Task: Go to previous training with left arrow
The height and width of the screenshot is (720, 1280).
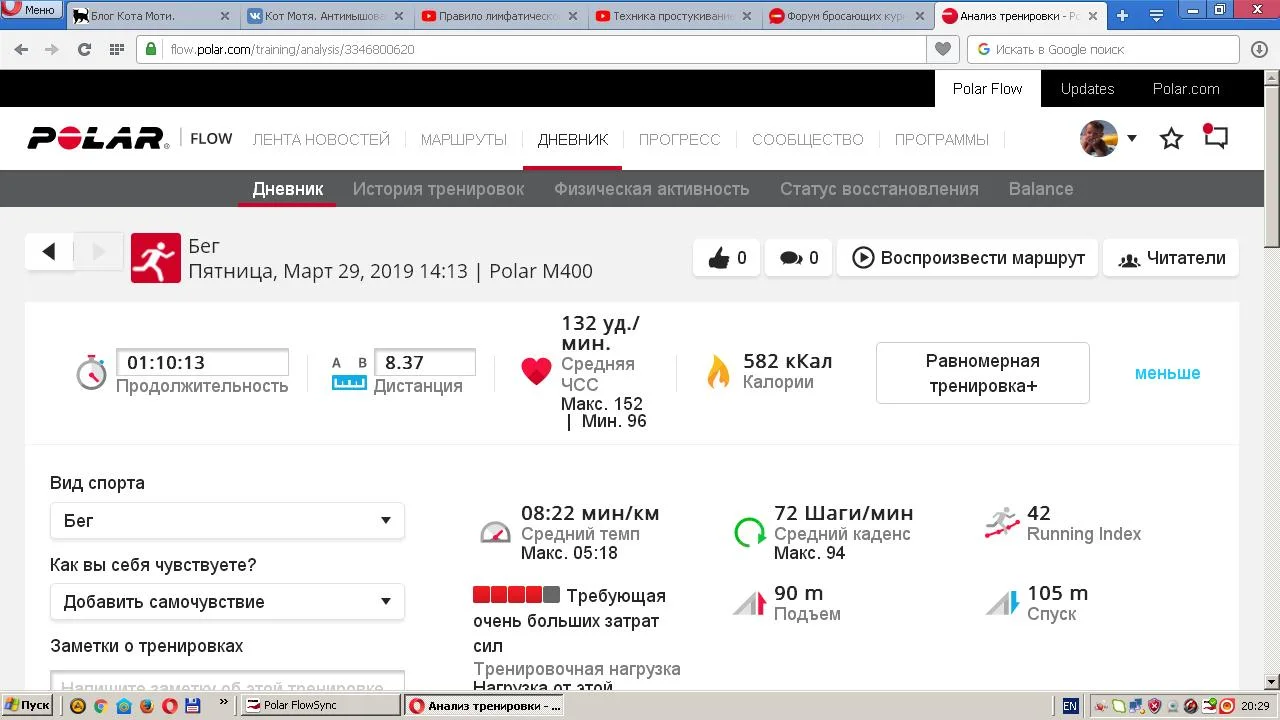Action: click(x=49, y=252)
